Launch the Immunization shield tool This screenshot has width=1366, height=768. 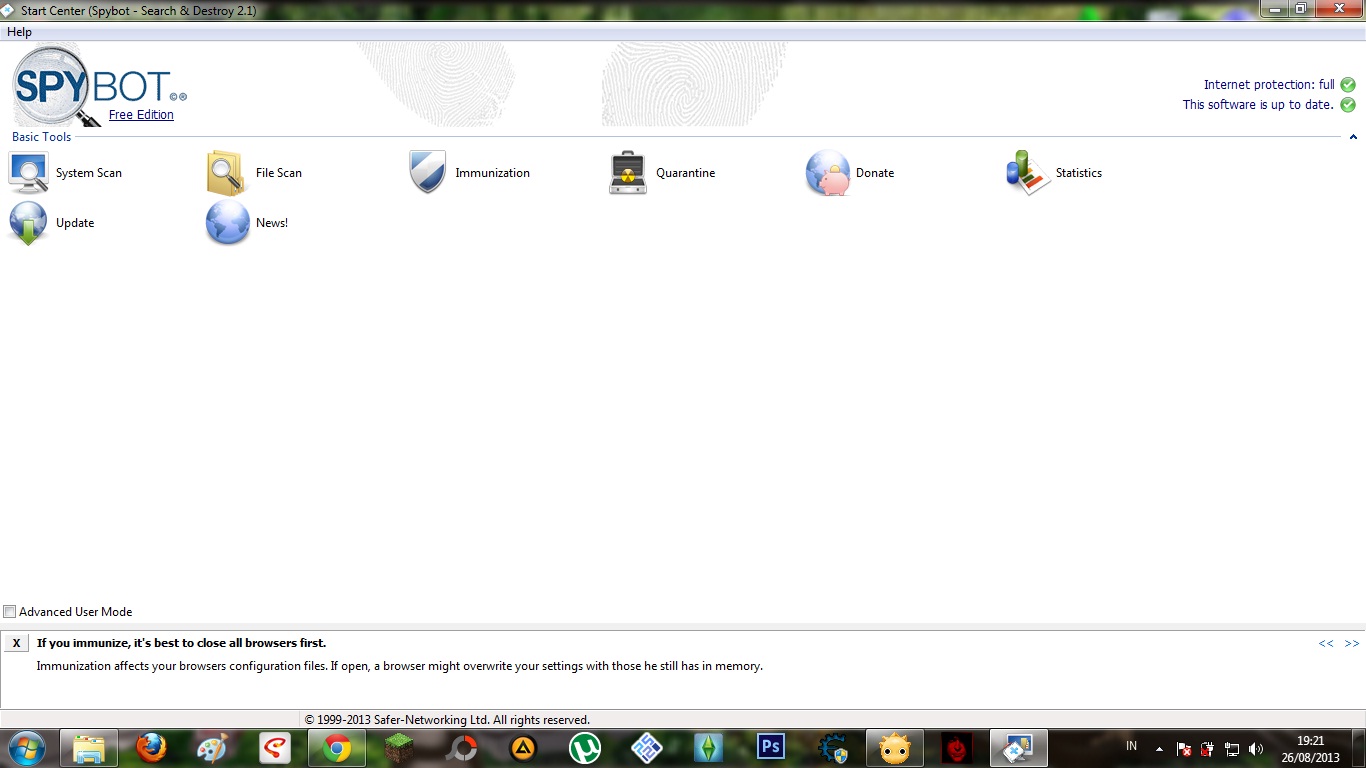(469, 173)
